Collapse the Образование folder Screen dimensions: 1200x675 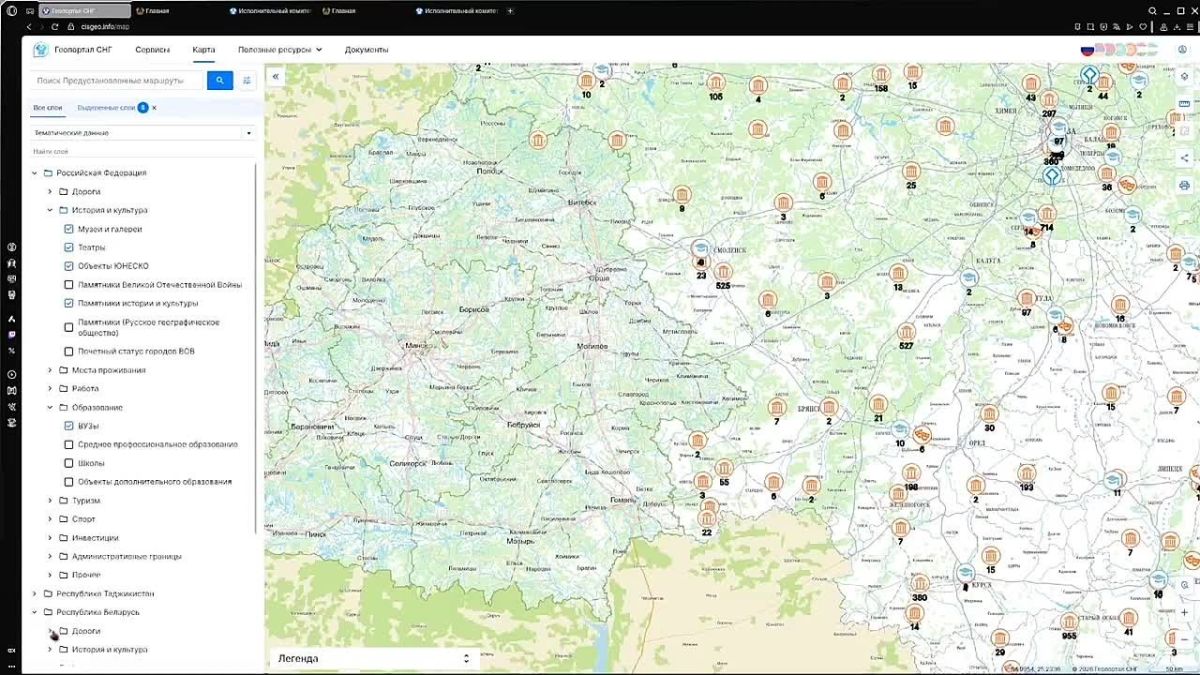coord(50,408)
